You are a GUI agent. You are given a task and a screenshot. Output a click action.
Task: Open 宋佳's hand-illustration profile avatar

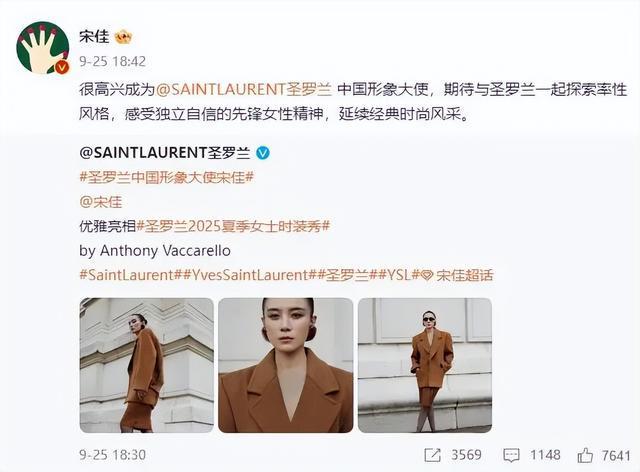(43, 48)
